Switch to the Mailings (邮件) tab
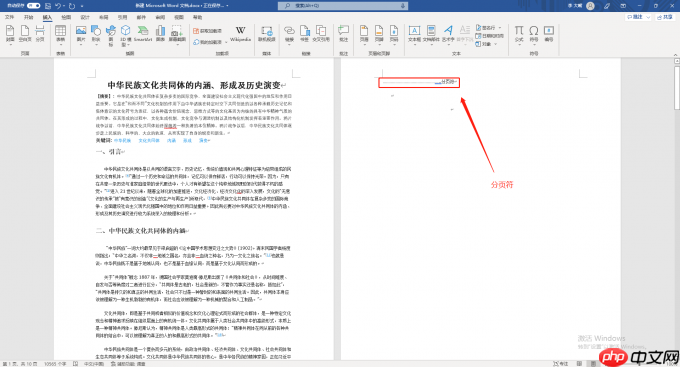This screenshot has width=680, height=367. click(141, 17)
